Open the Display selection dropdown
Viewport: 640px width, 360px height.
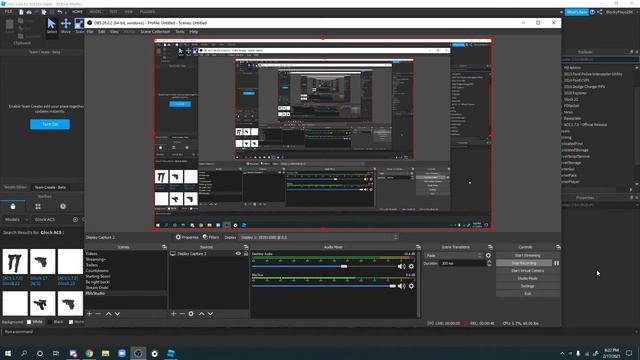319,237
